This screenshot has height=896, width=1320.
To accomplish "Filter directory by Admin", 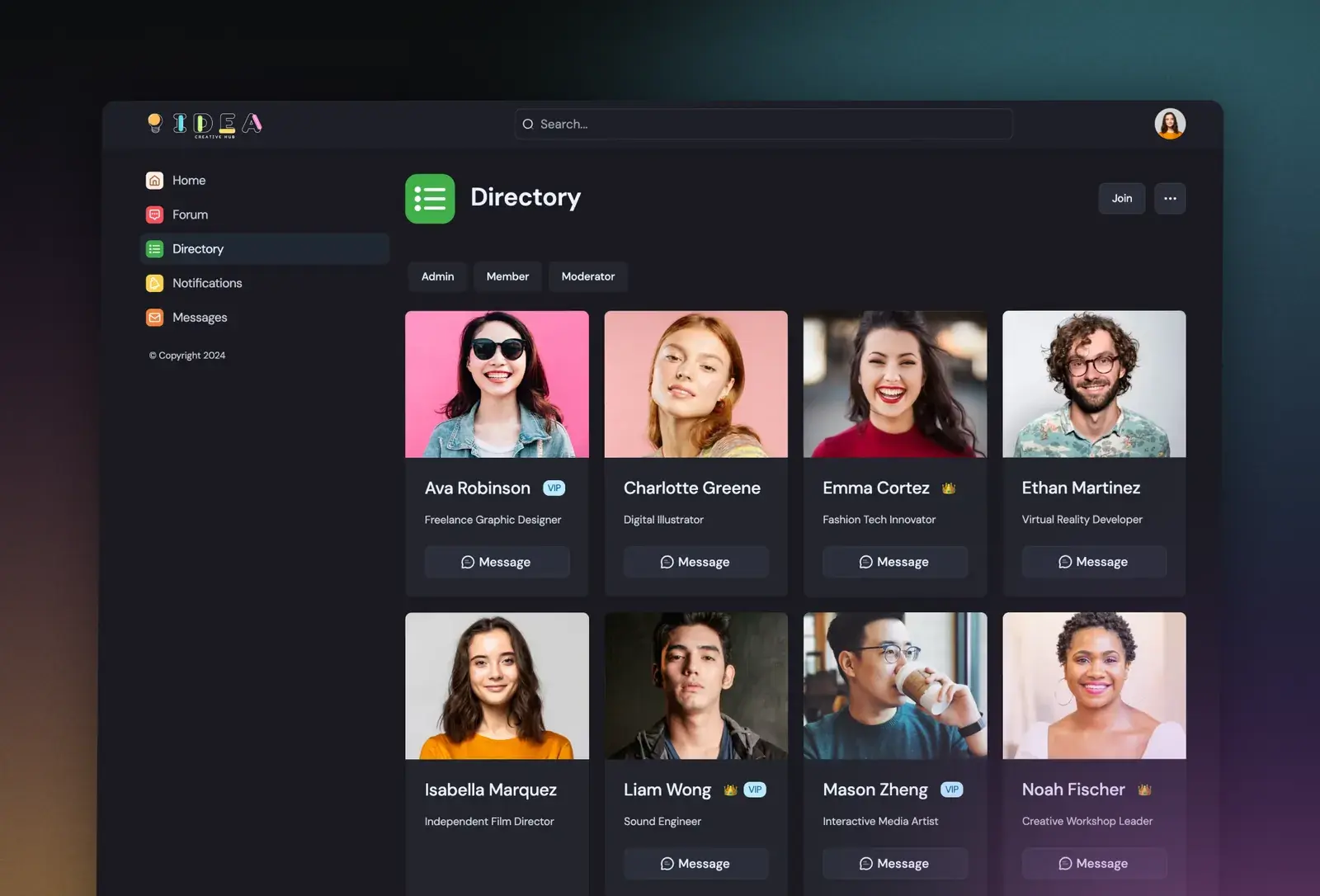I will [437, 276].
